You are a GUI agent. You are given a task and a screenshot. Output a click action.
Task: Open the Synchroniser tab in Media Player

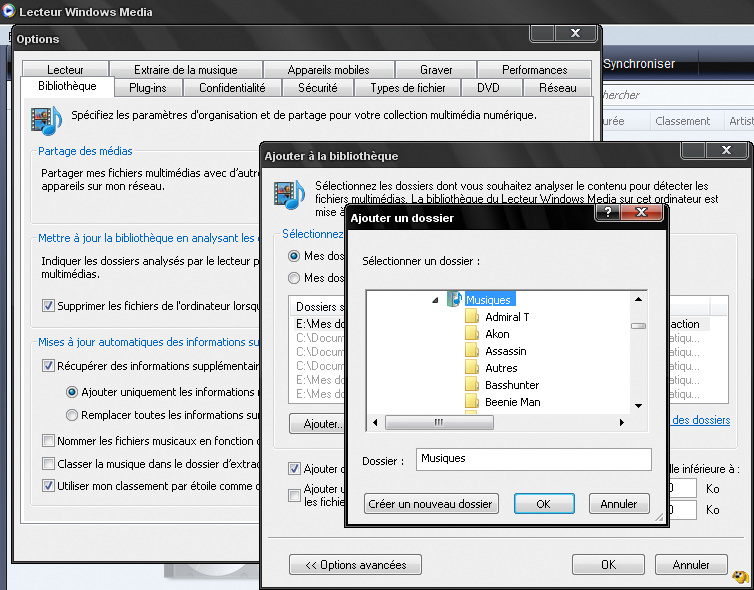click(639, 64)
